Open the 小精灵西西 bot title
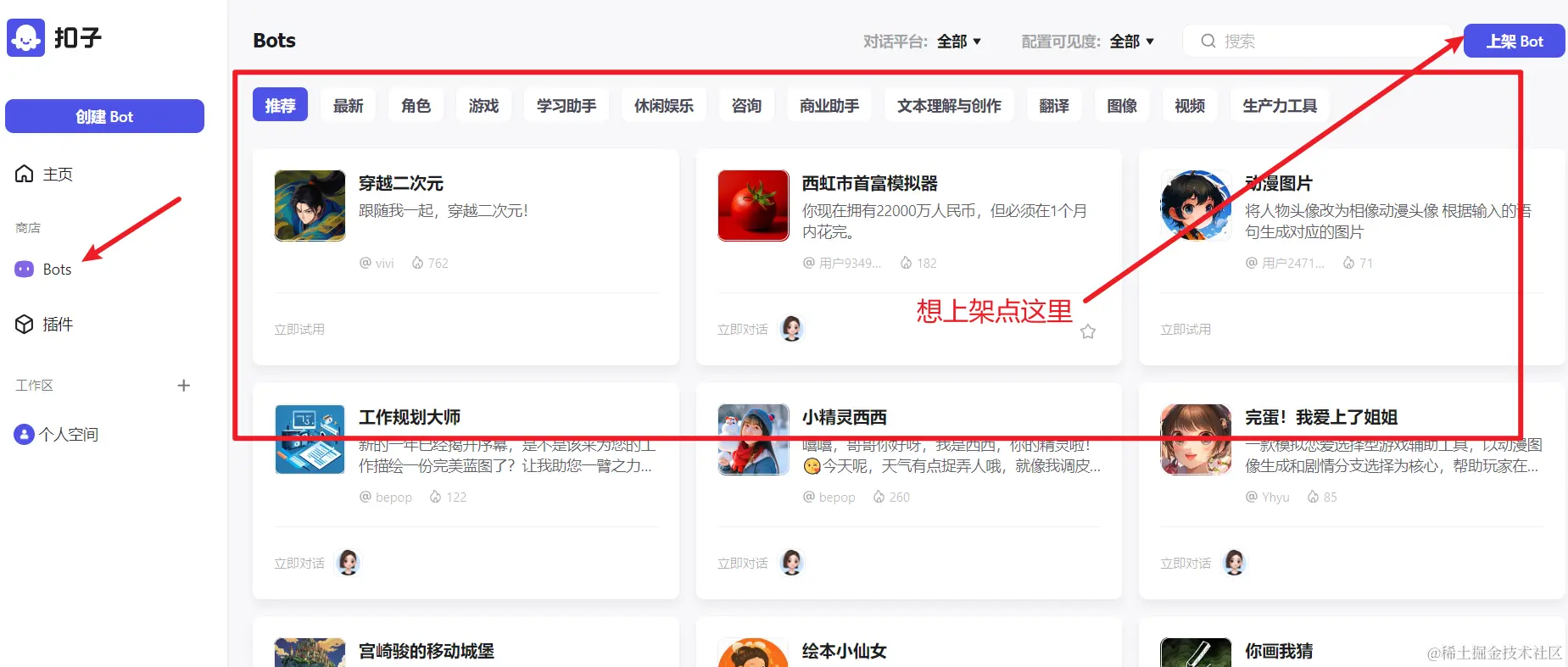1568x667 pixels. point(845,417)
